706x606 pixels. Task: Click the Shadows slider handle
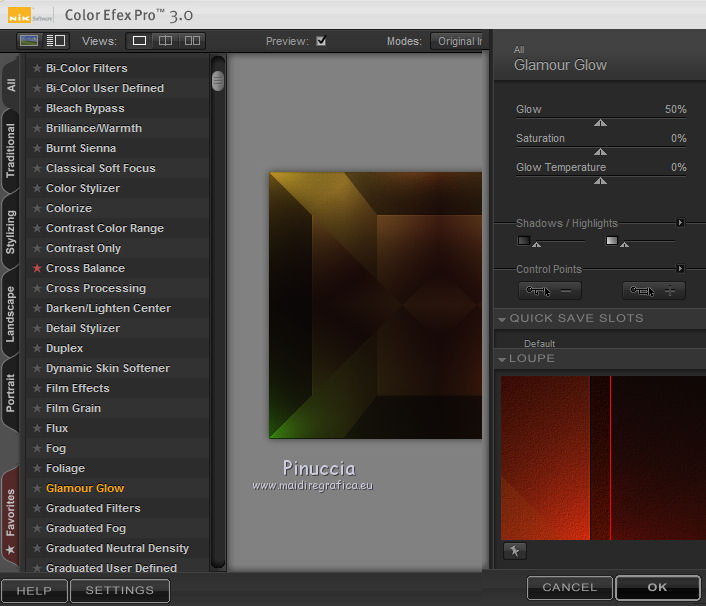tap(536, 244)
